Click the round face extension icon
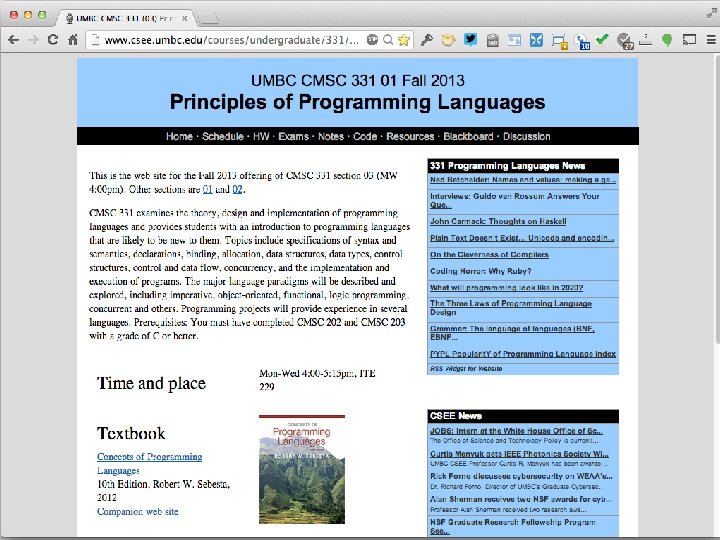Viewport: 720px width, 540px height. (448, 40)
